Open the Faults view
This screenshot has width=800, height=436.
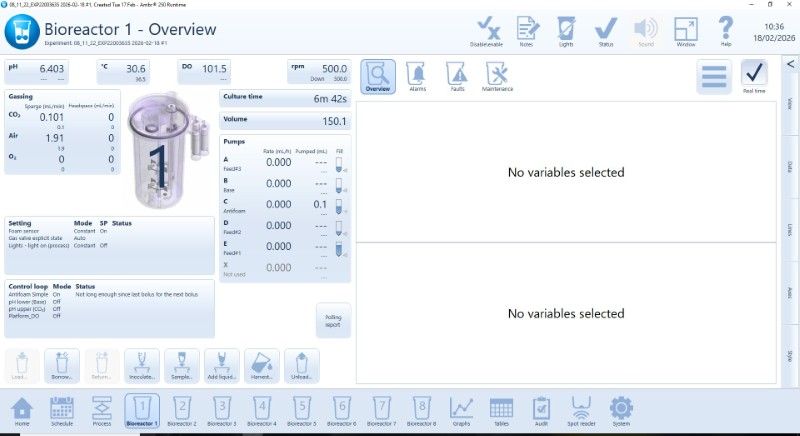click(x=456, y=76)
